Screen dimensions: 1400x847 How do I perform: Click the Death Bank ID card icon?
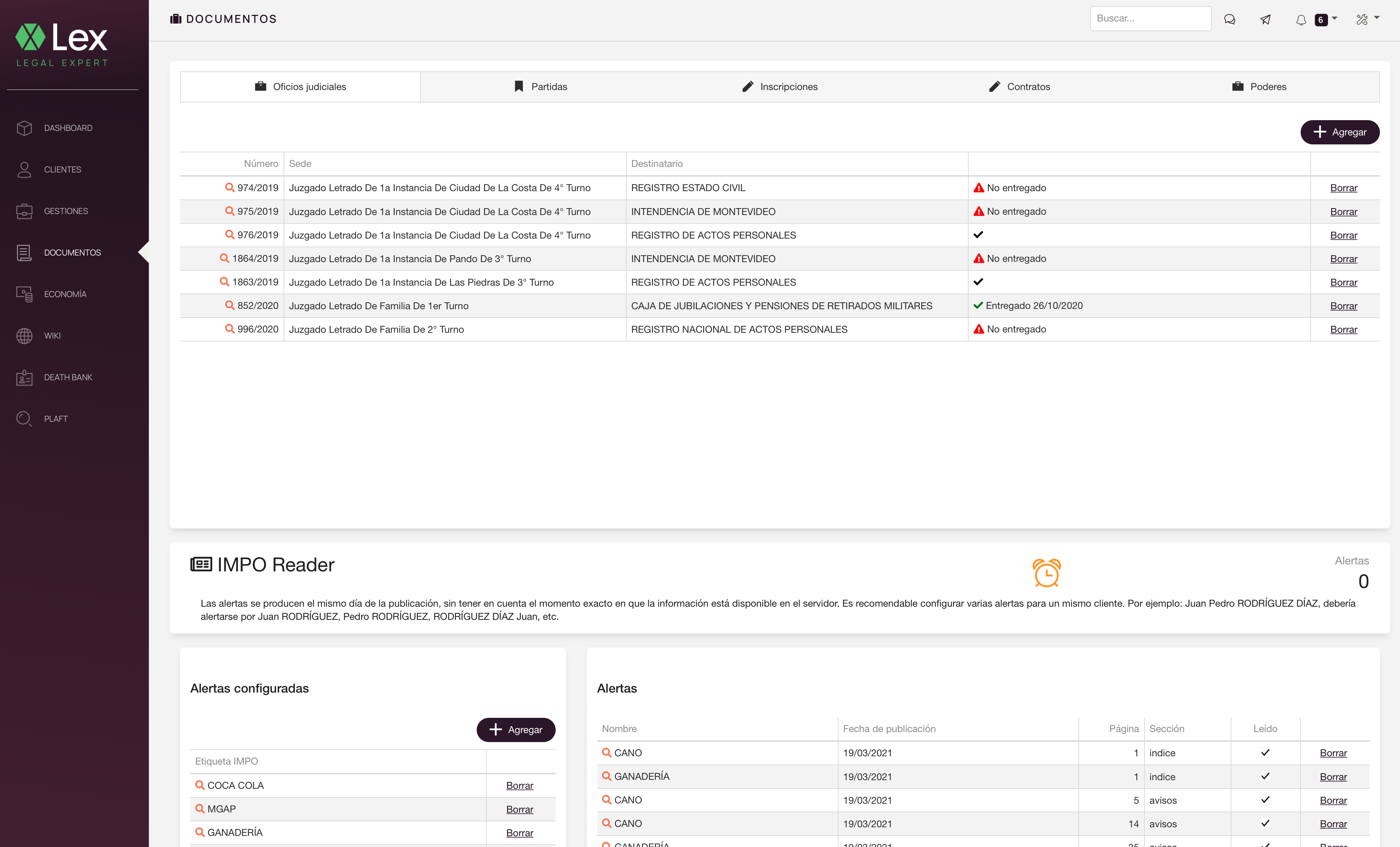(x=25, y=377)
